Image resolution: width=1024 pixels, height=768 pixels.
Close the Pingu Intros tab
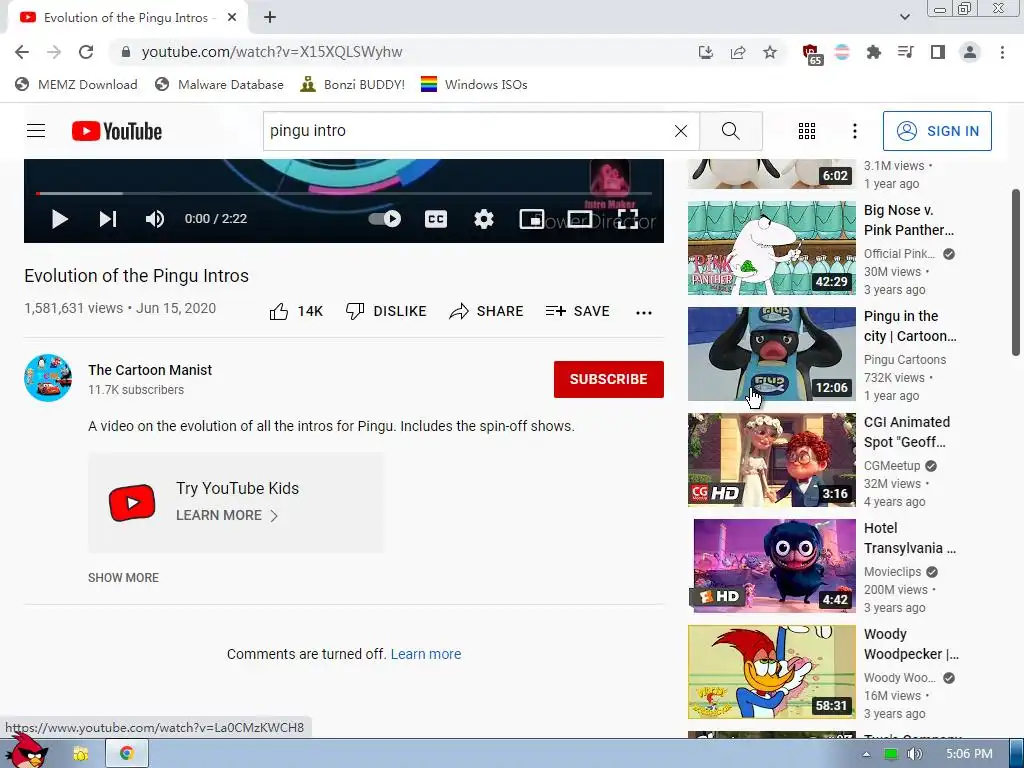coord(232,18)
